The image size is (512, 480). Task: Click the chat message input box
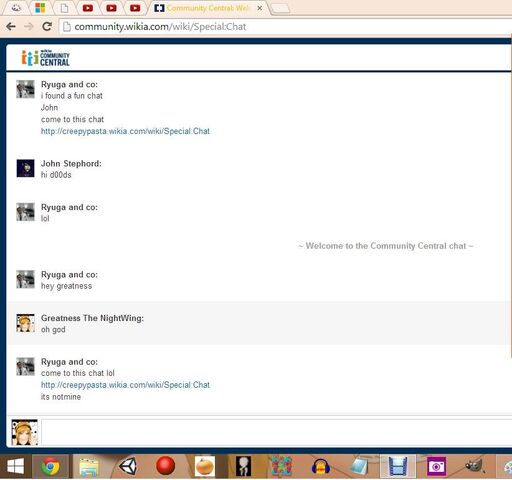pos(276,432)
